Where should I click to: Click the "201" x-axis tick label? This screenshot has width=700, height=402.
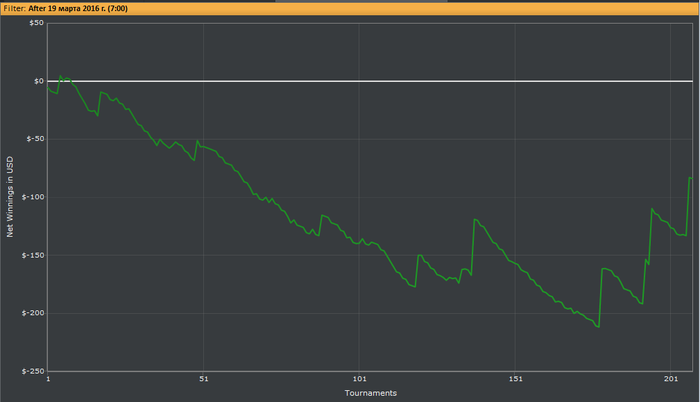[671, 379]
